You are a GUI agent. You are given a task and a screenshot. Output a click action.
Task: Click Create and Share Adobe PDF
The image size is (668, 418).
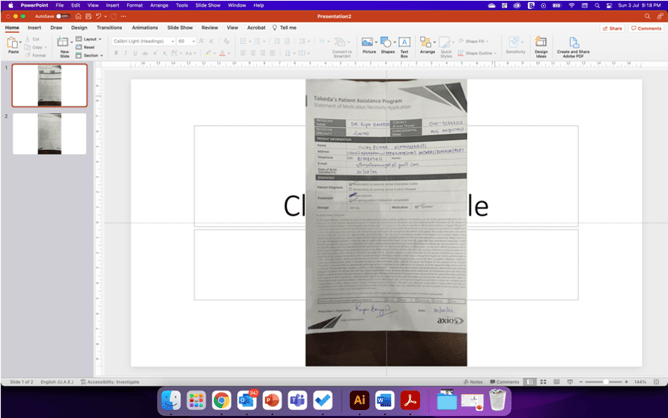point(573,45)
